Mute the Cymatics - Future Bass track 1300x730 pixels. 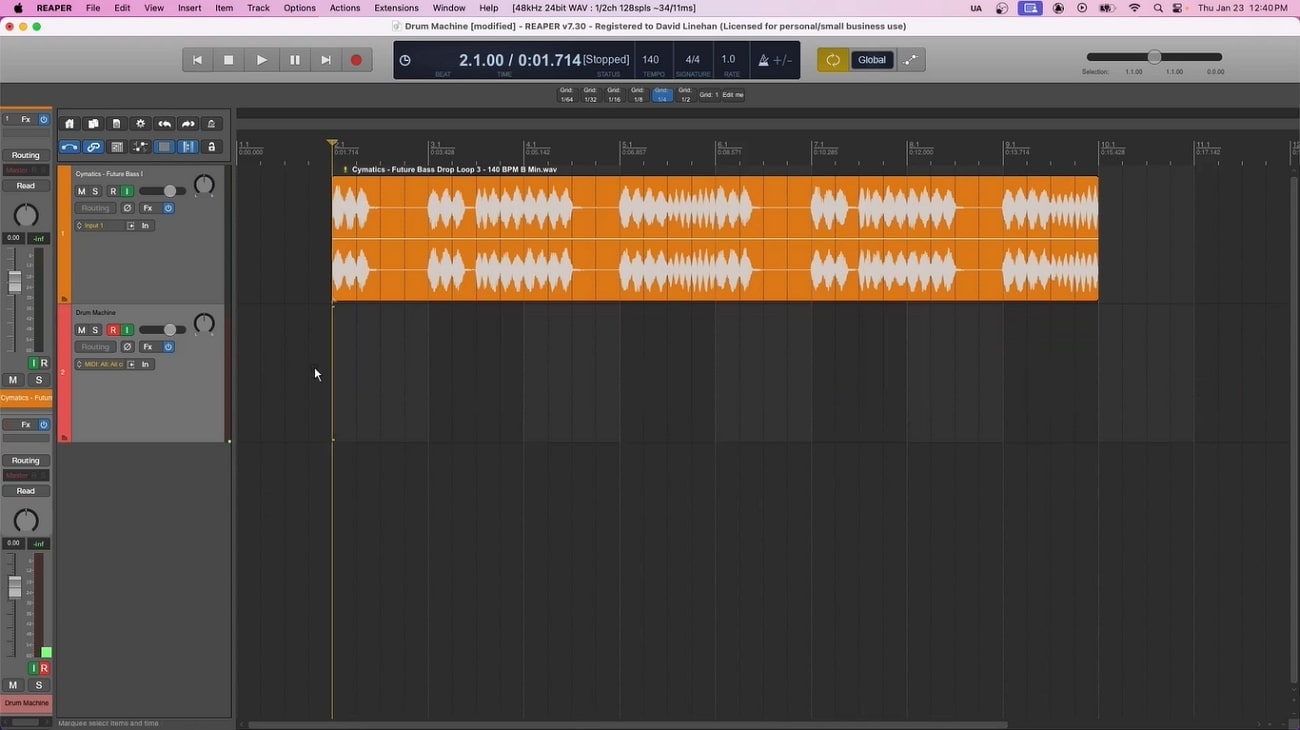(82, 191)
